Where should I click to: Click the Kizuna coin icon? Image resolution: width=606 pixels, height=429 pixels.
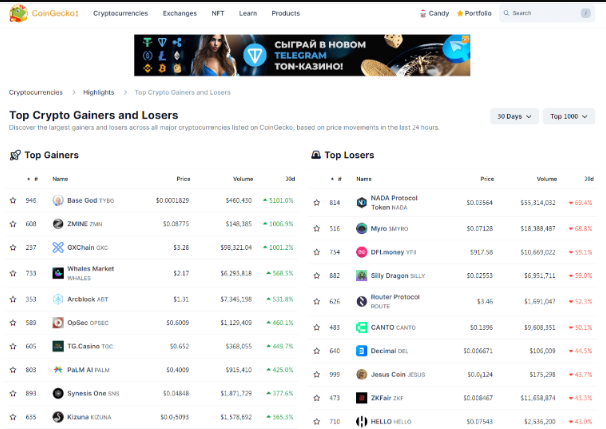[58, 417]
